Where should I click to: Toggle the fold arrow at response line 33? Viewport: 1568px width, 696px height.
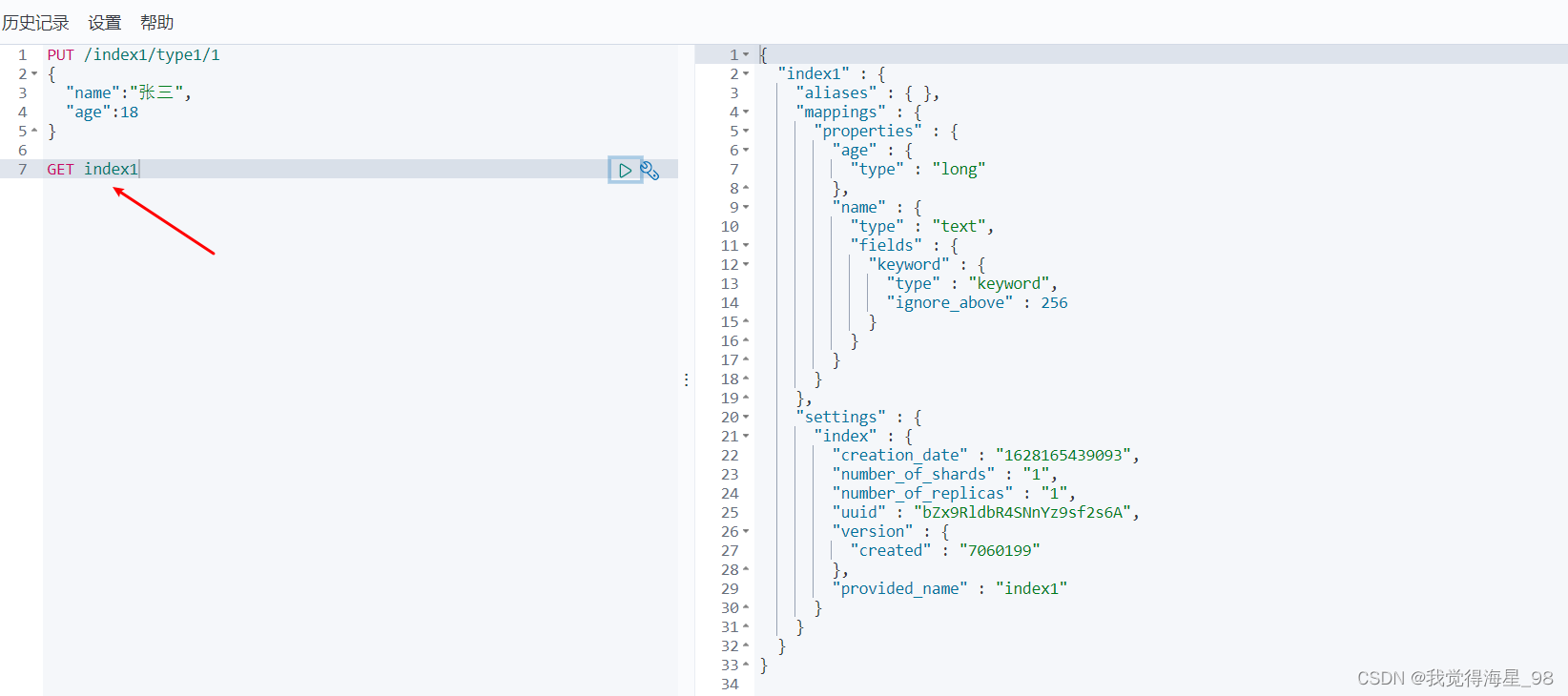pos(746,665)
